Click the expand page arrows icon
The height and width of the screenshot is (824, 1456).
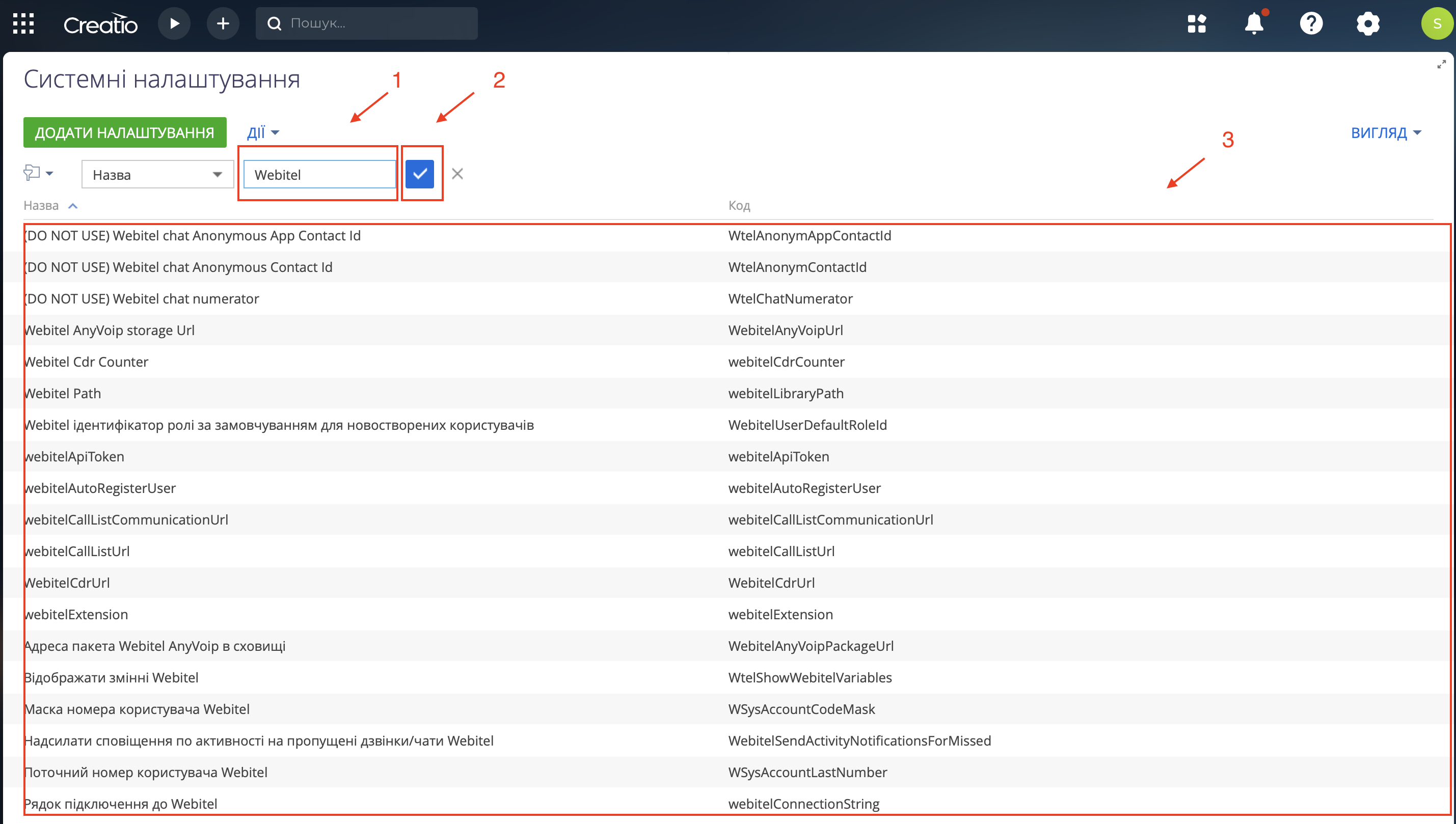tap(1441, 65)
